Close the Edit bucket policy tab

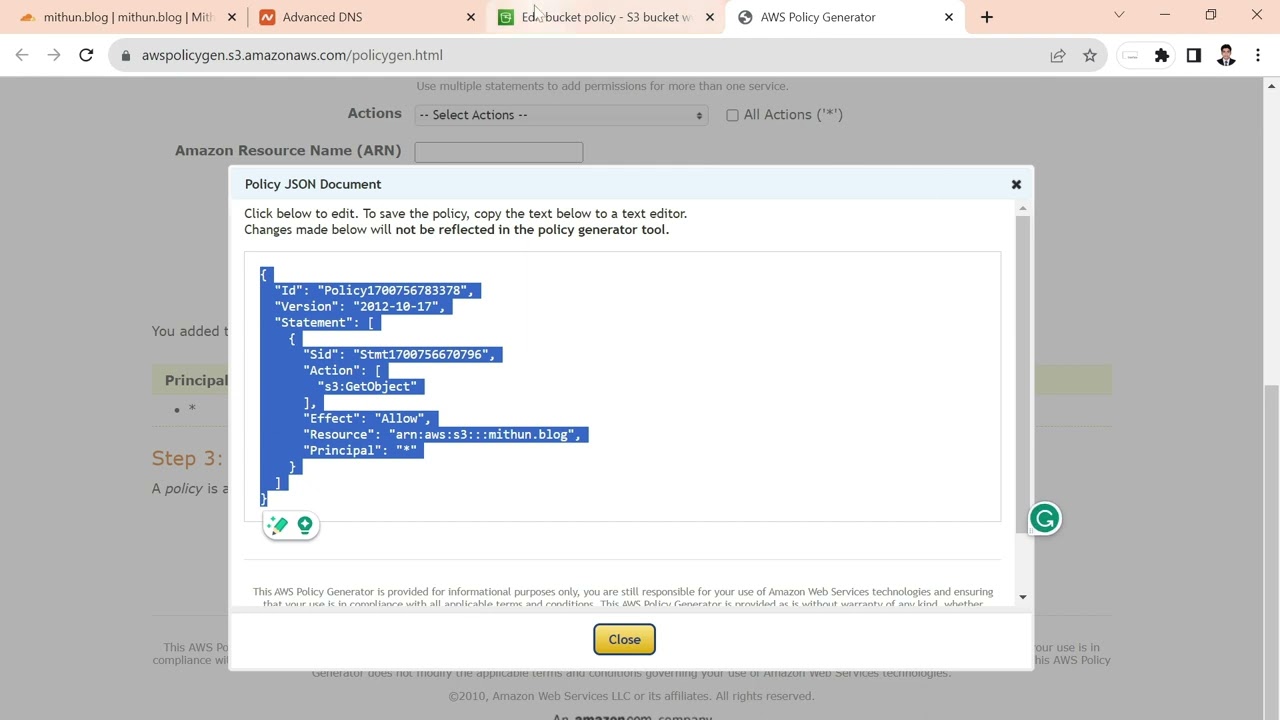[x=710, y=17]
